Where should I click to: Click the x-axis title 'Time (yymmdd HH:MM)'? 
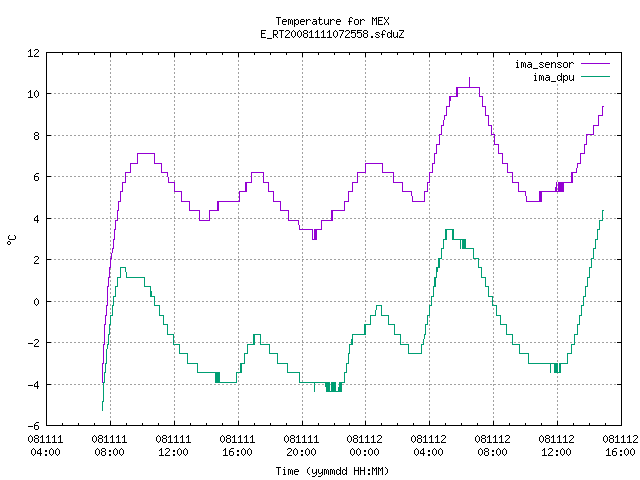pyautogui.click(x=332, y=471)
